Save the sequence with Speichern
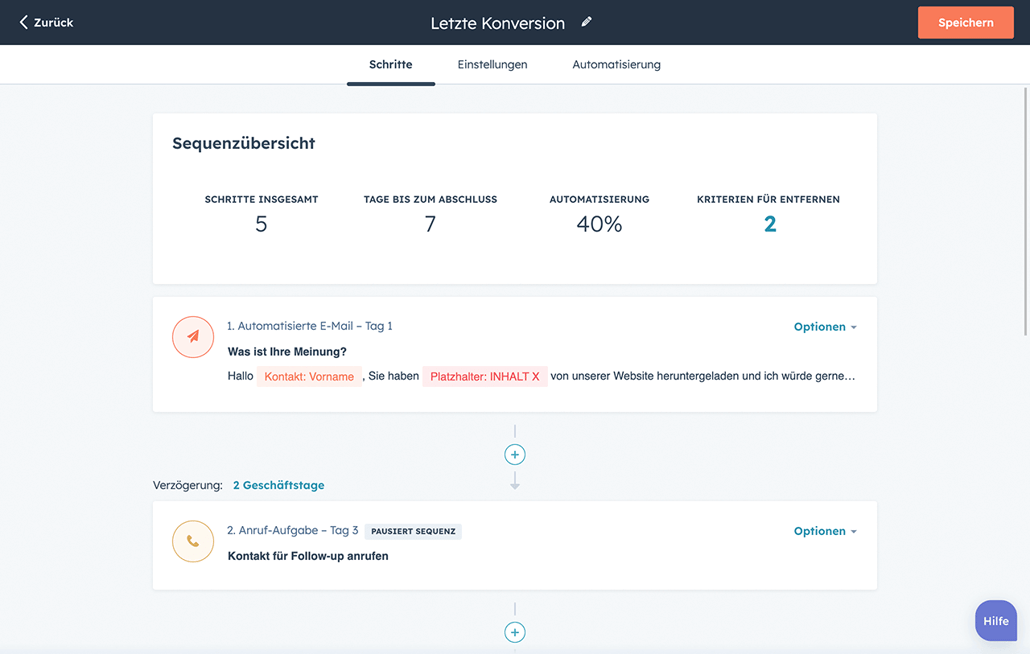The width and height of the screenshot is (1030, 654). [964, 21]
